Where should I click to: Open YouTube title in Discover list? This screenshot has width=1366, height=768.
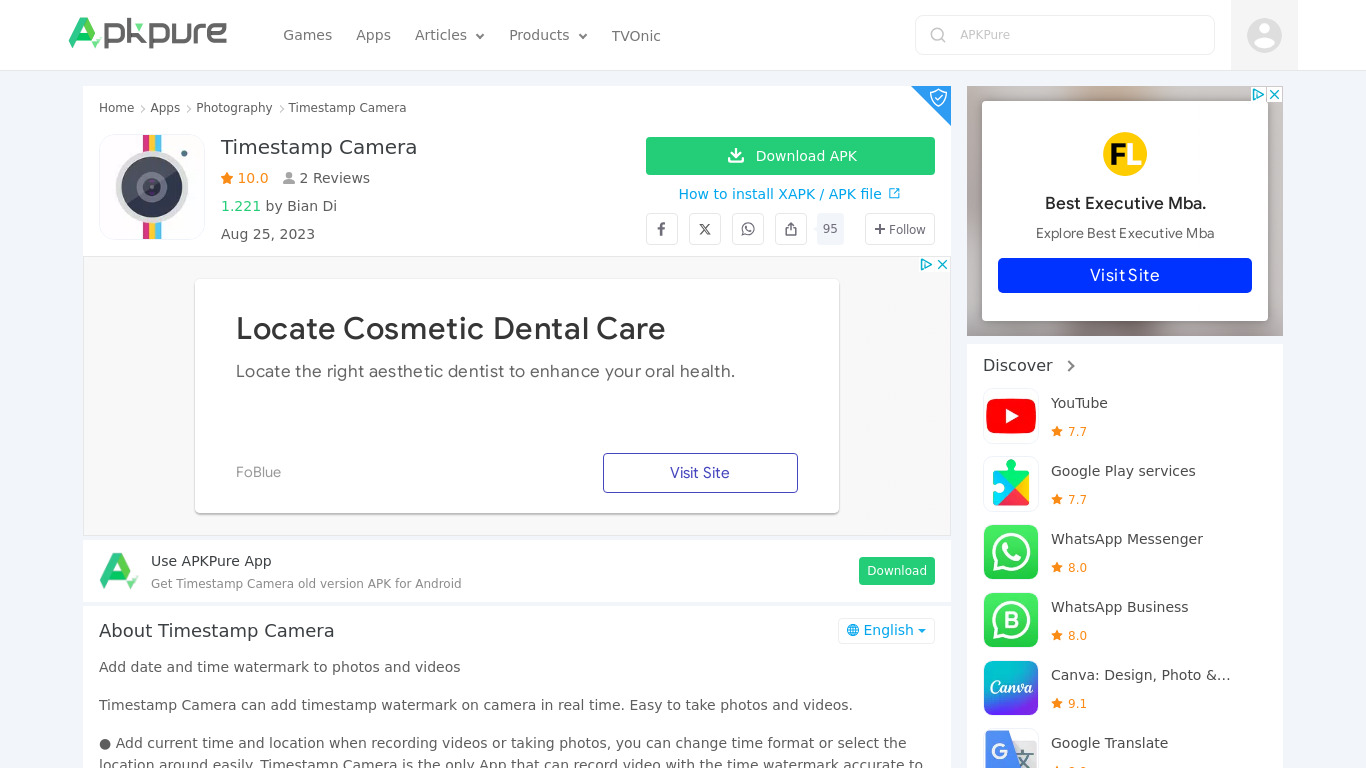point(1079,403)
